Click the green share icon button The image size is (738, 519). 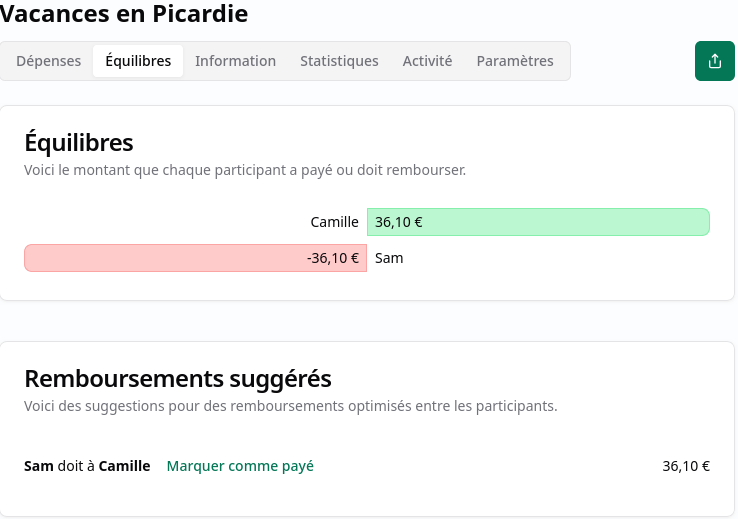pyautogui.click(x=714, y=61)
